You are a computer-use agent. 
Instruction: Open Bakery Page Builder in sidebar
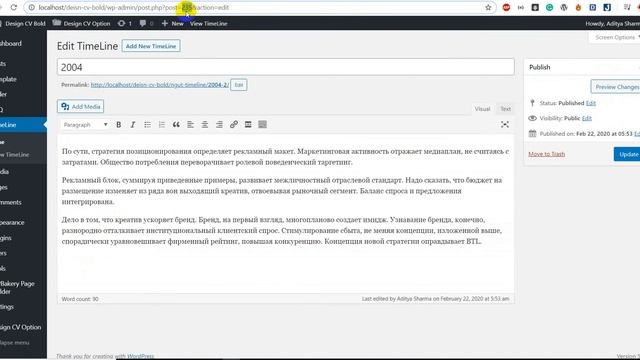(x=18, y=287)
